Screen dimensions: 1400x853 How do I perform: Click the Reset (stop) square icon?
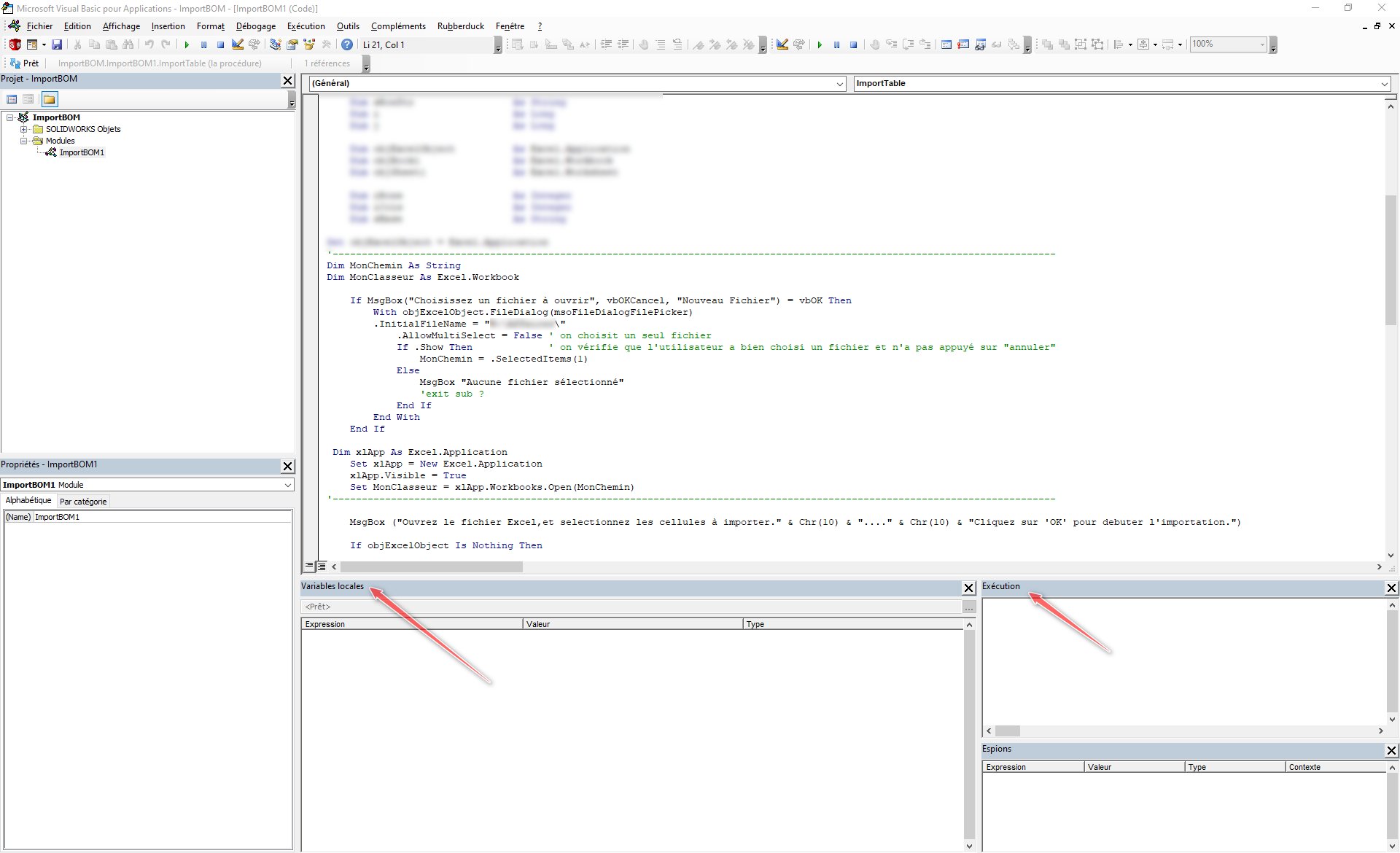coord(220,44)
